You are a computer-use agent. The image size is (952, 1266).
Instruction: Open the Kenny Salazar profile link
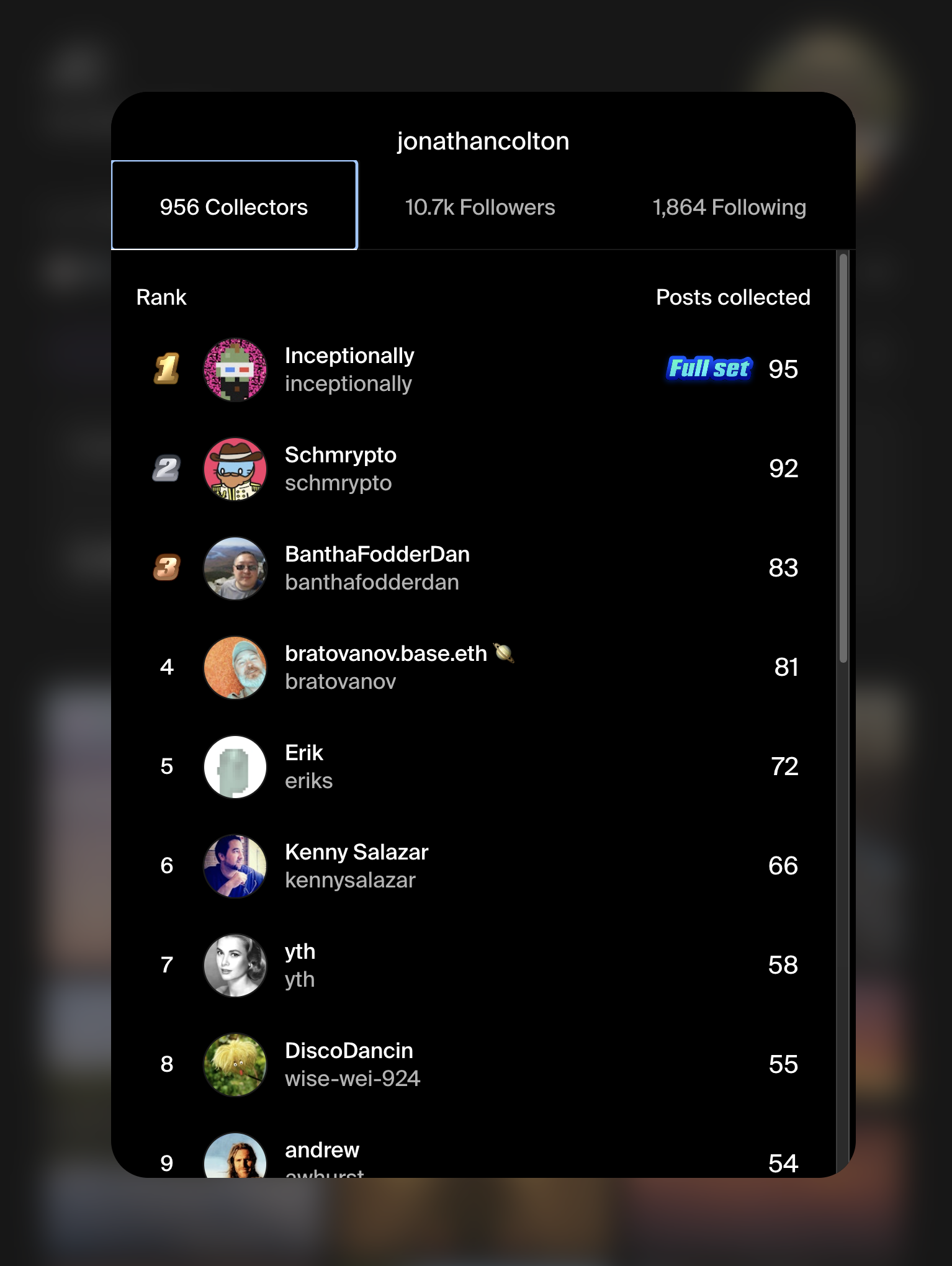[x=356, y=866]
